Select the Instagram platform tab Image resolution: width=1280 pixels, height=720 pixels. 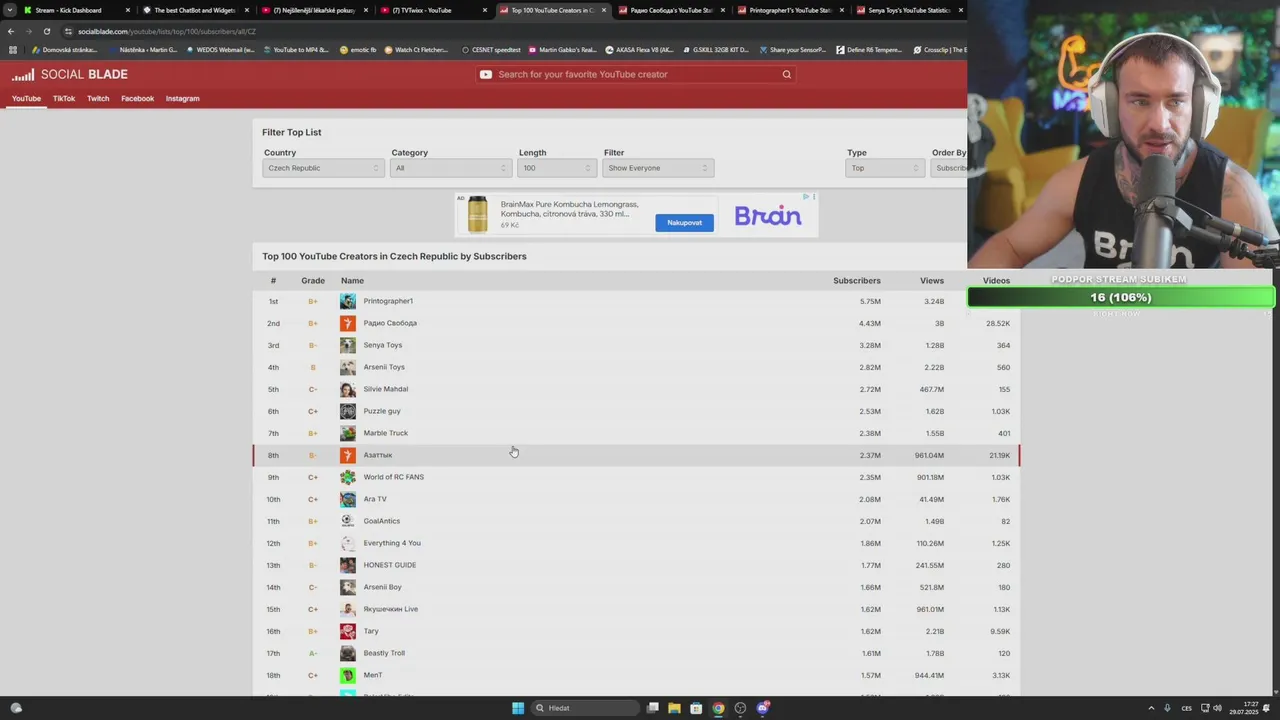pos(182,99)
